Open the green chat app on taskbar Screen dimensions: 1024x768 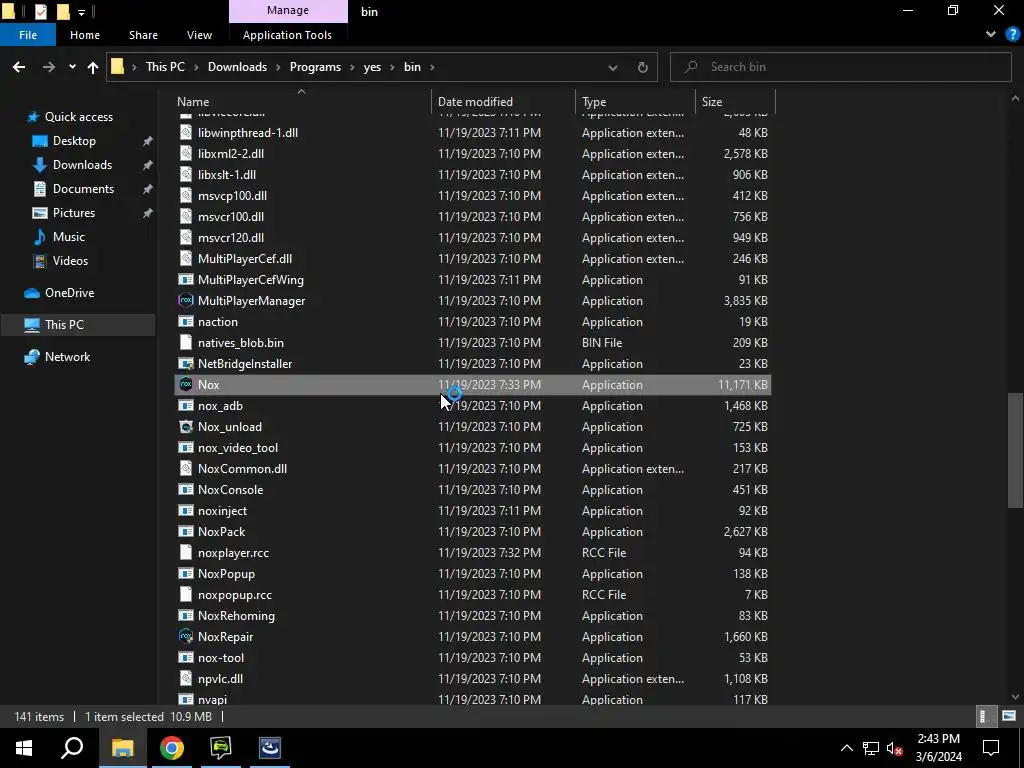(x=221, y=748)
